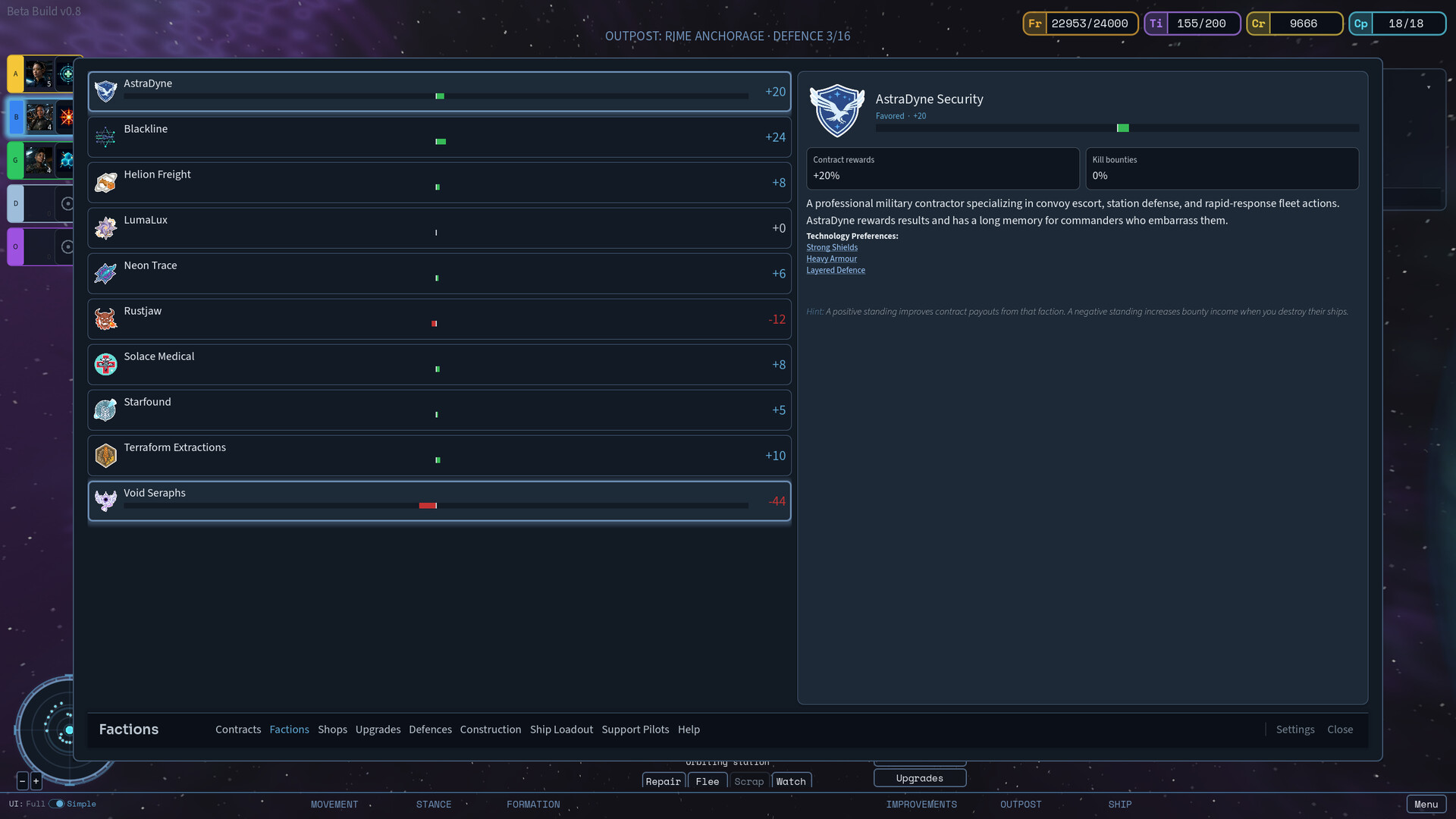Open the Heavy Armour technology link
1456x819 pixels.
pos(831,259)
